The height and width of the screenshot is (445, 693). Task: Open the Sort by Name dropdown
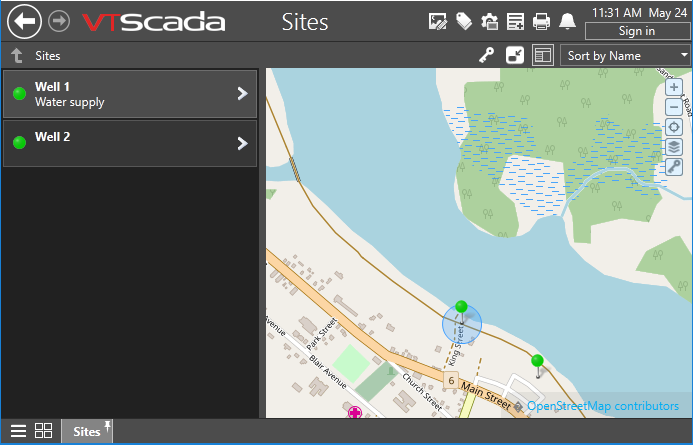point(625,56)
